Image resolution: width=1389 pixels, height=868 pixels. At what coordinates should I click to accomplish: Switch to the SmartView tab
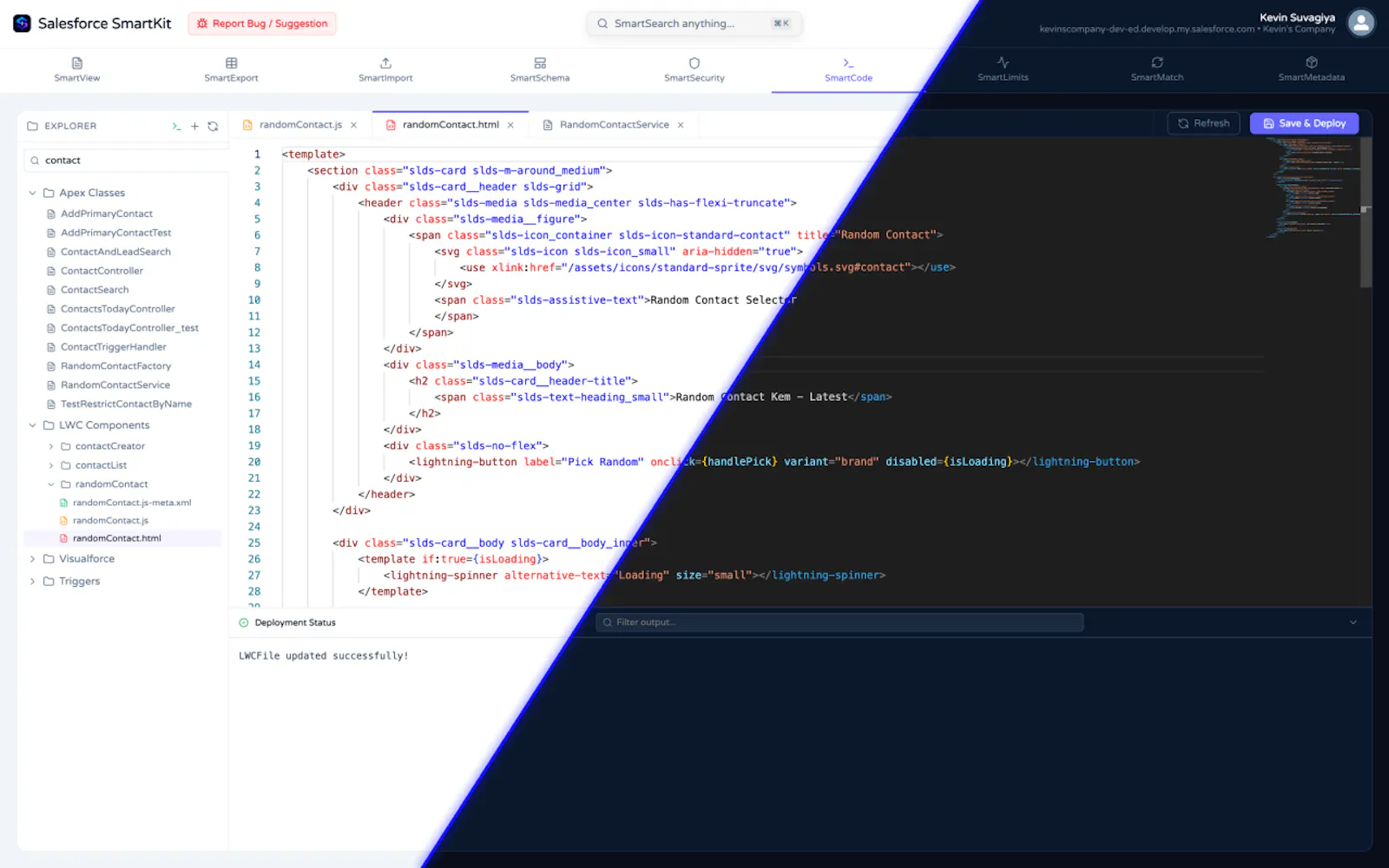click(77, 69)
